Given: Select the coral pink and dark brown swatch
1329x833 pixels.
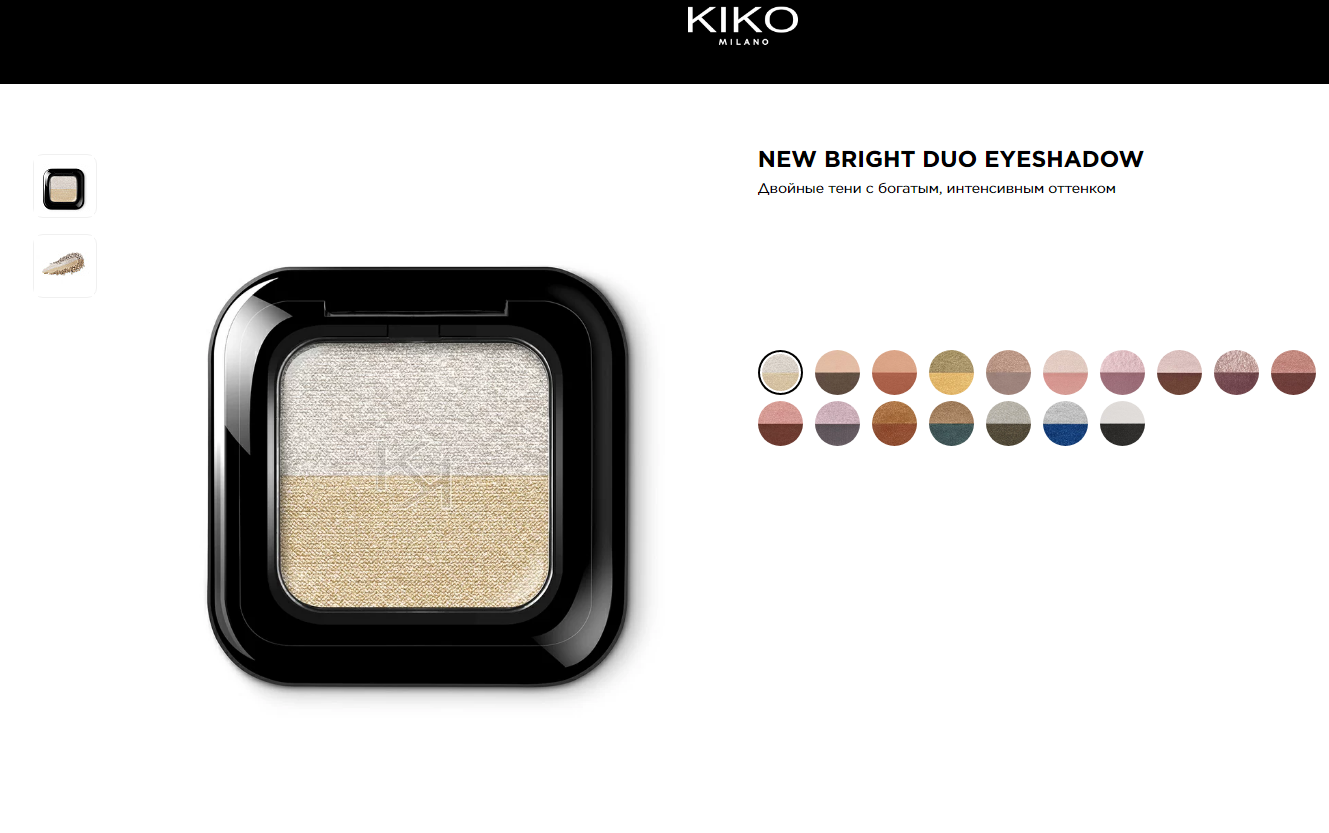Looking at the screenshot, I should [x=780, y=423].
